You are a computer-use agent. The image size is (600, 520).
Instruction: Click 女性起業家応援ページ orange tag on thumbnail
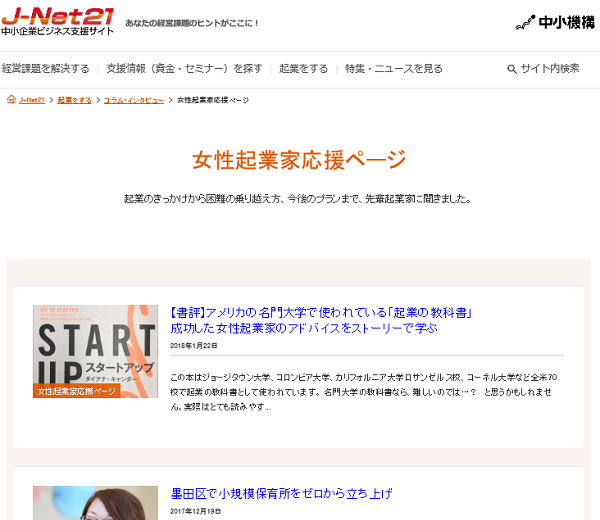pyautogui.click(x=77, y=391)
